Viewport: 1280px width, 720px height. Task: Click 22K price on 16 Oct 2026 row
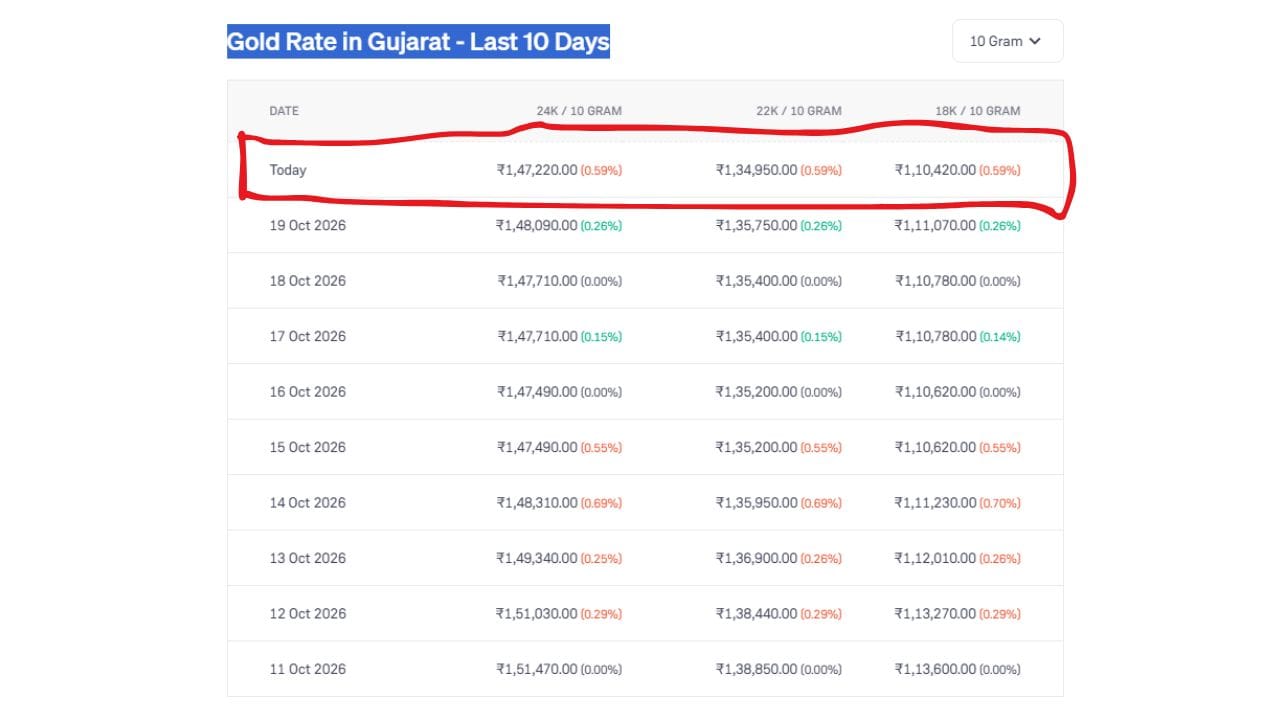(757, 392)
